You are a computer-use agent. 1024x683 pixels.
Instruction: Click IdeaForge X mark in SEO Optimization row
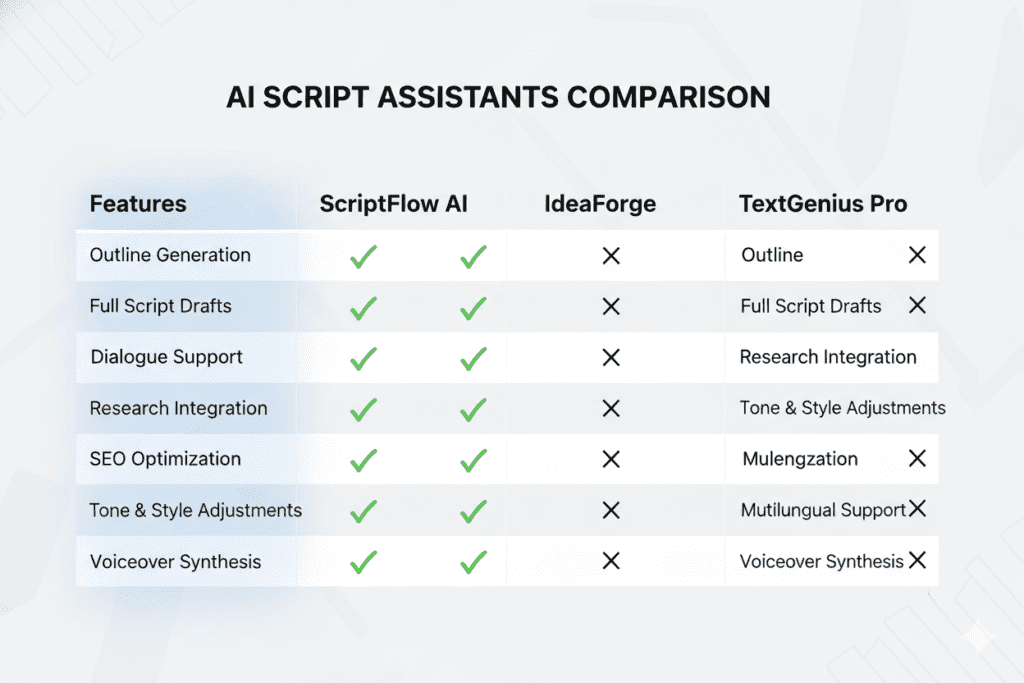point(611,459)
